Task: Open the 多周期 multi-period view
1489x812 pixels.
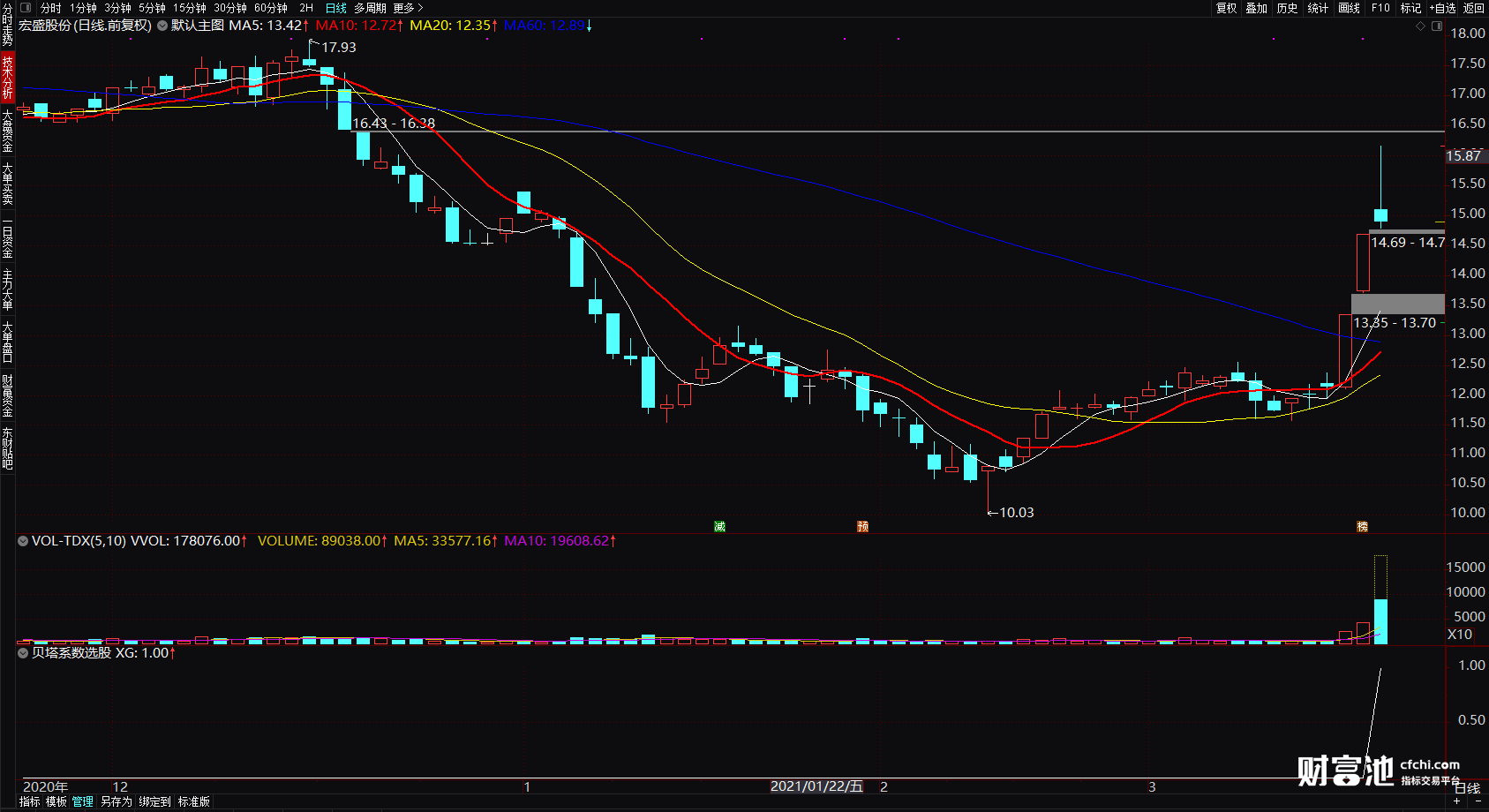Action: point(370,8)
